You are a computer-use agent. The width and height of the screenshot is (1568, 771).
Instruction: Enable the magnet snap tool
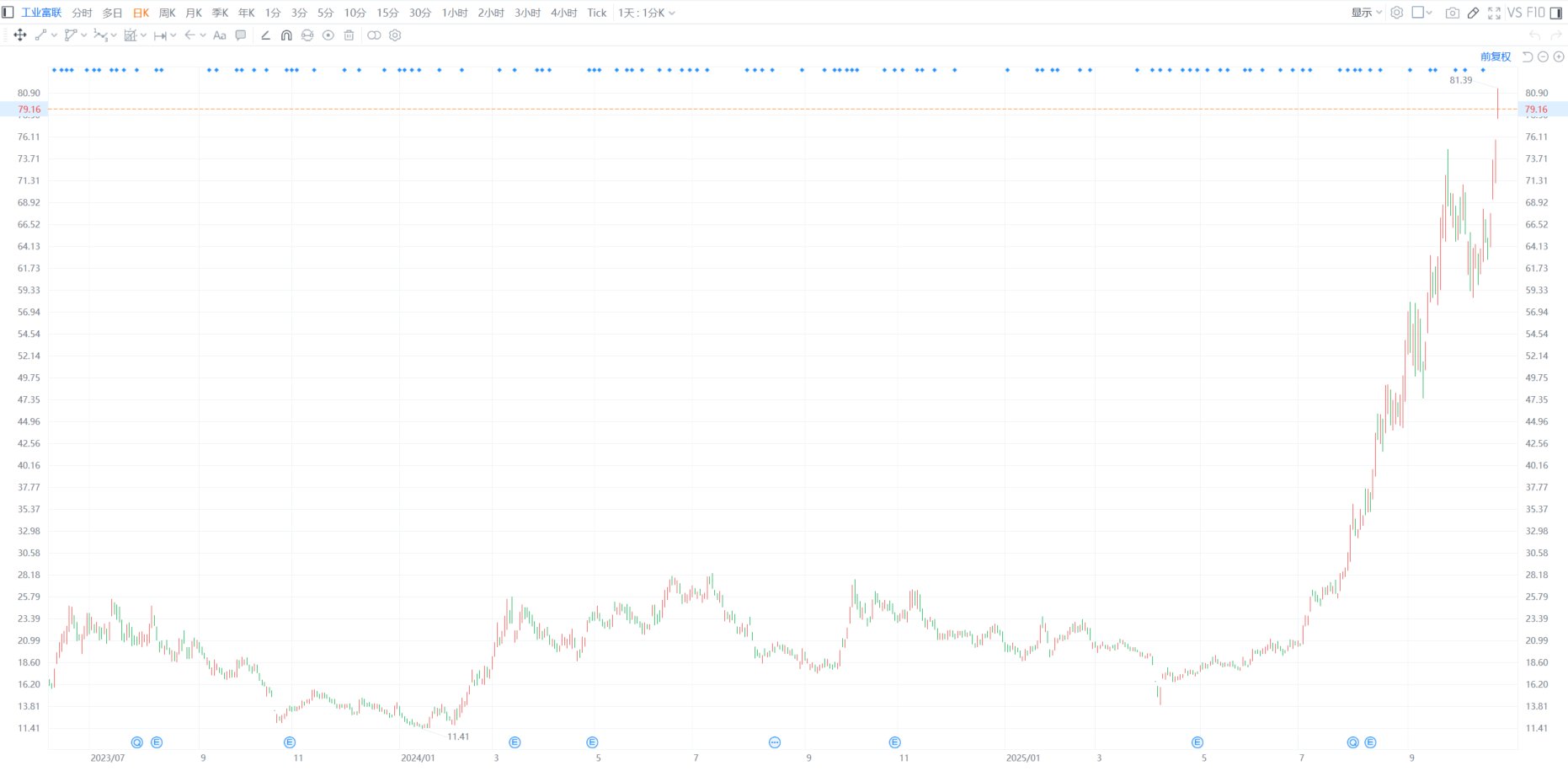tap(286, 35)
